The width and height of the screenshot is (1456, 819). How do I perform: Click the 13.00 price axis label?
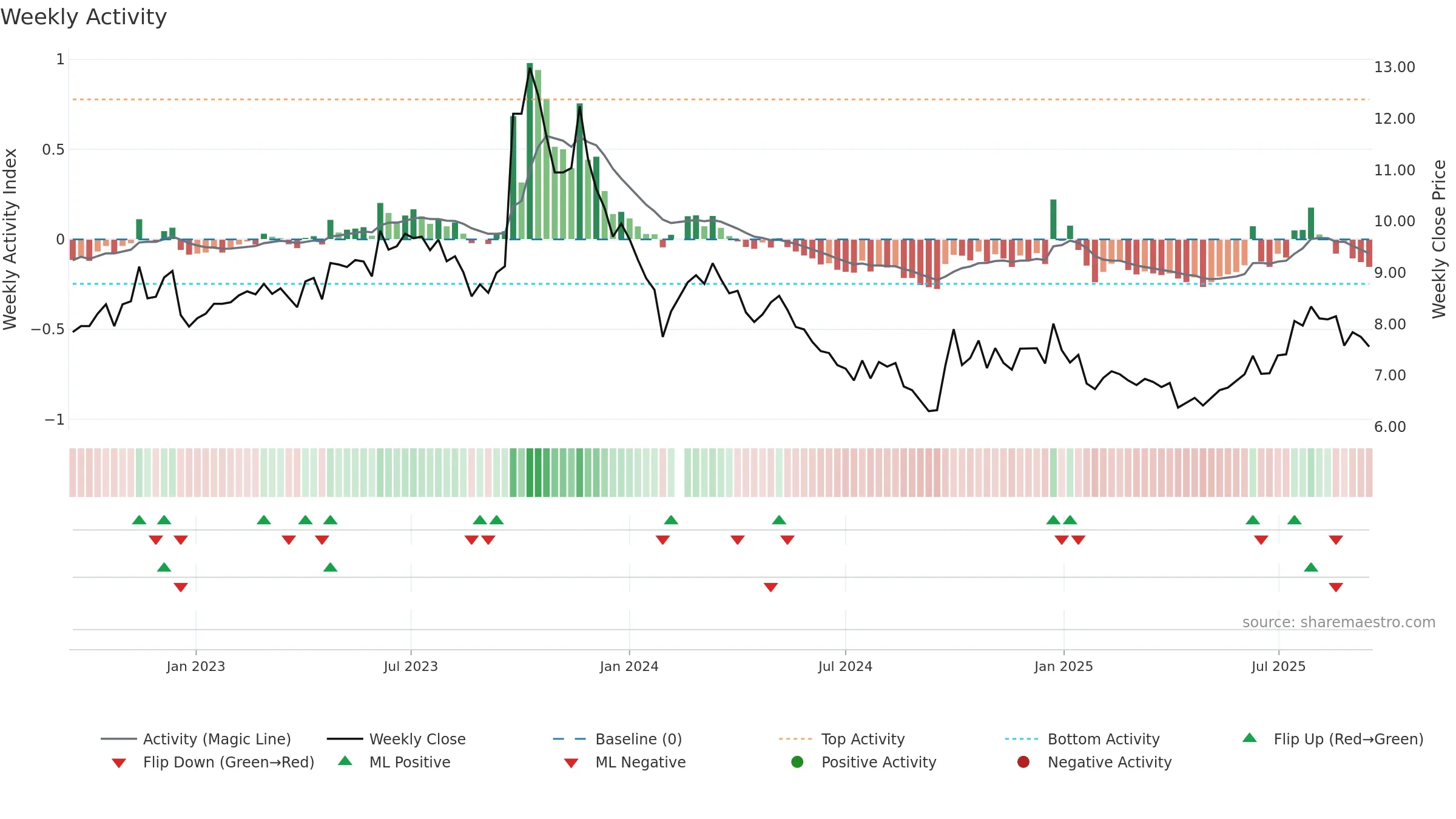1394,67
